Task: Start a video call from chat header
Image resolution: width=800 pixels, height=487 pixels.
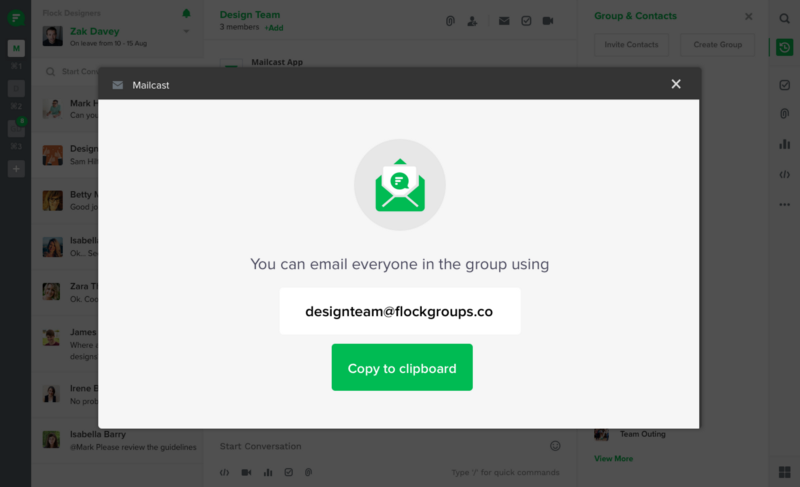Action: coord(548,21)
